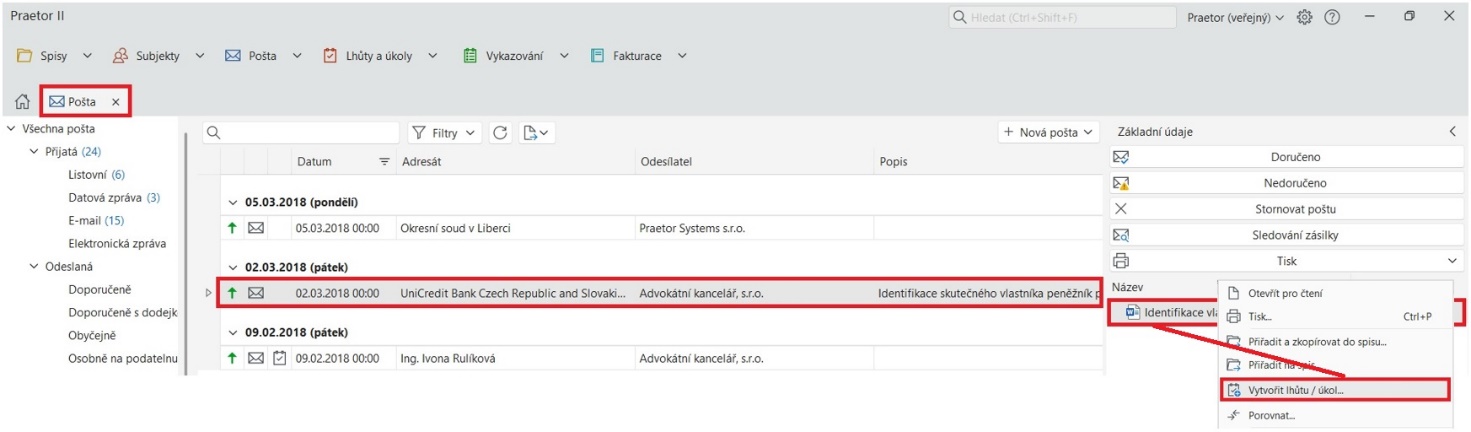Click the home icon tab
Screen dimensions: 1471x432
tap(21, 102)
